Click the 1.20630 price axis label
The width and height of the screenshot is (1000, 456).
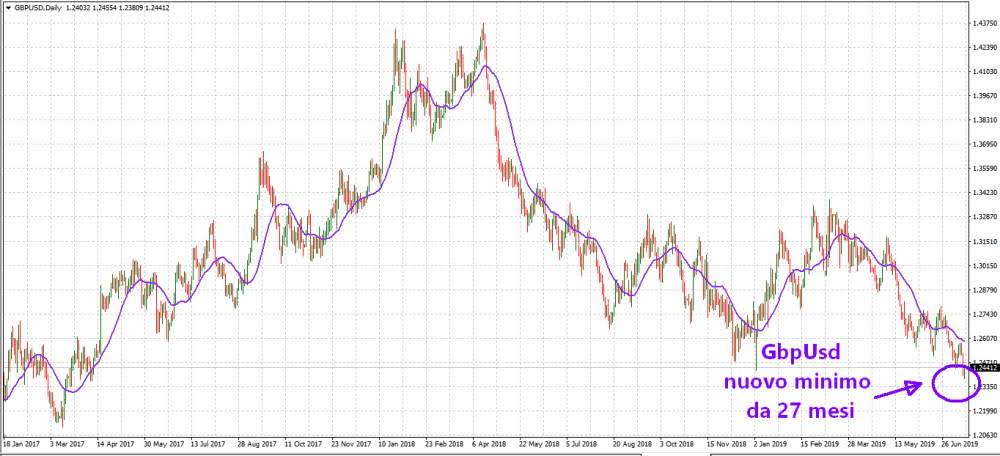tap(983, 435)
